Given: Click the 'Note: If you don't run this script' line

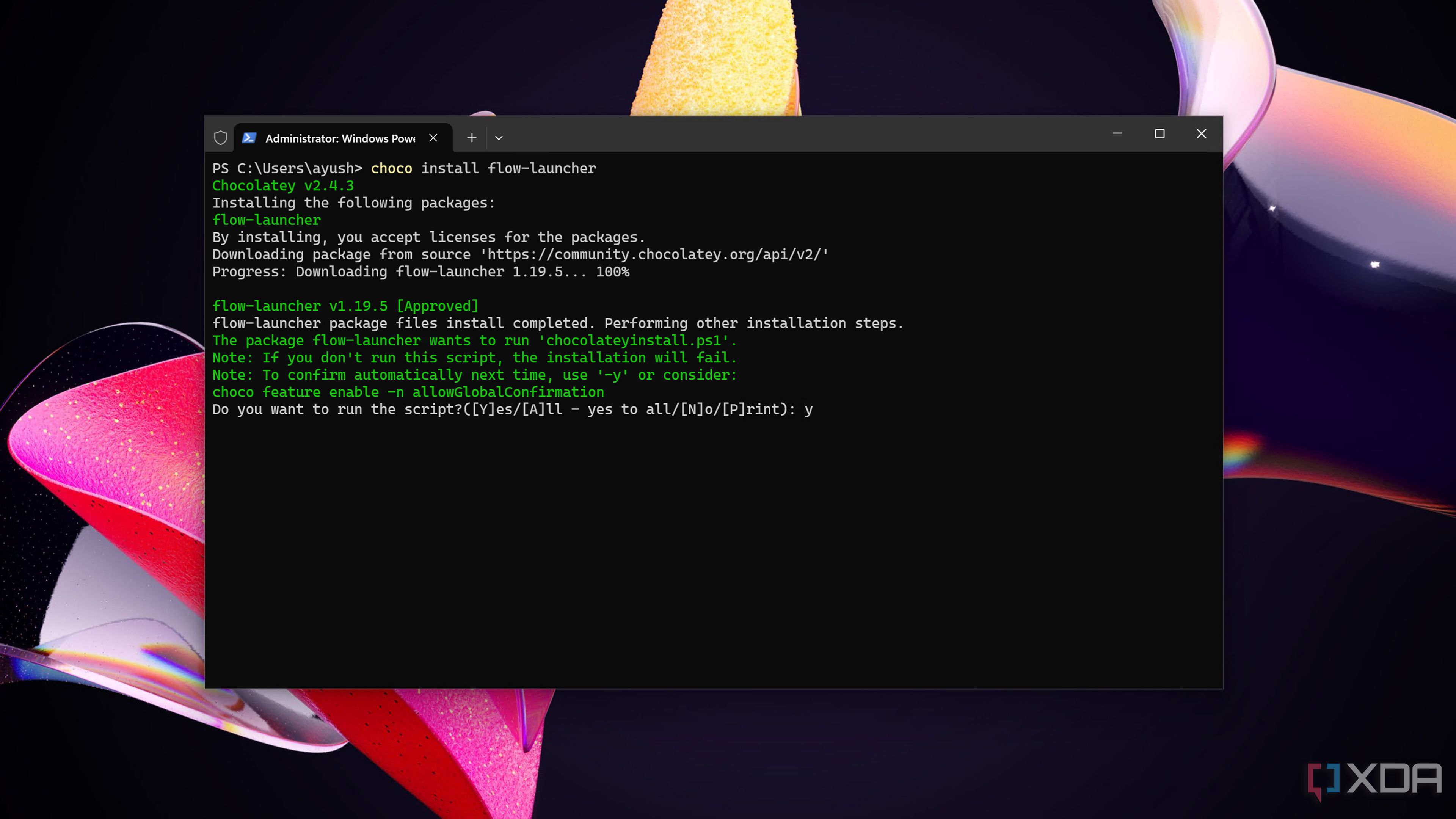Looking at the screenshot, I should pyautogui.click(x=474, y=358).
